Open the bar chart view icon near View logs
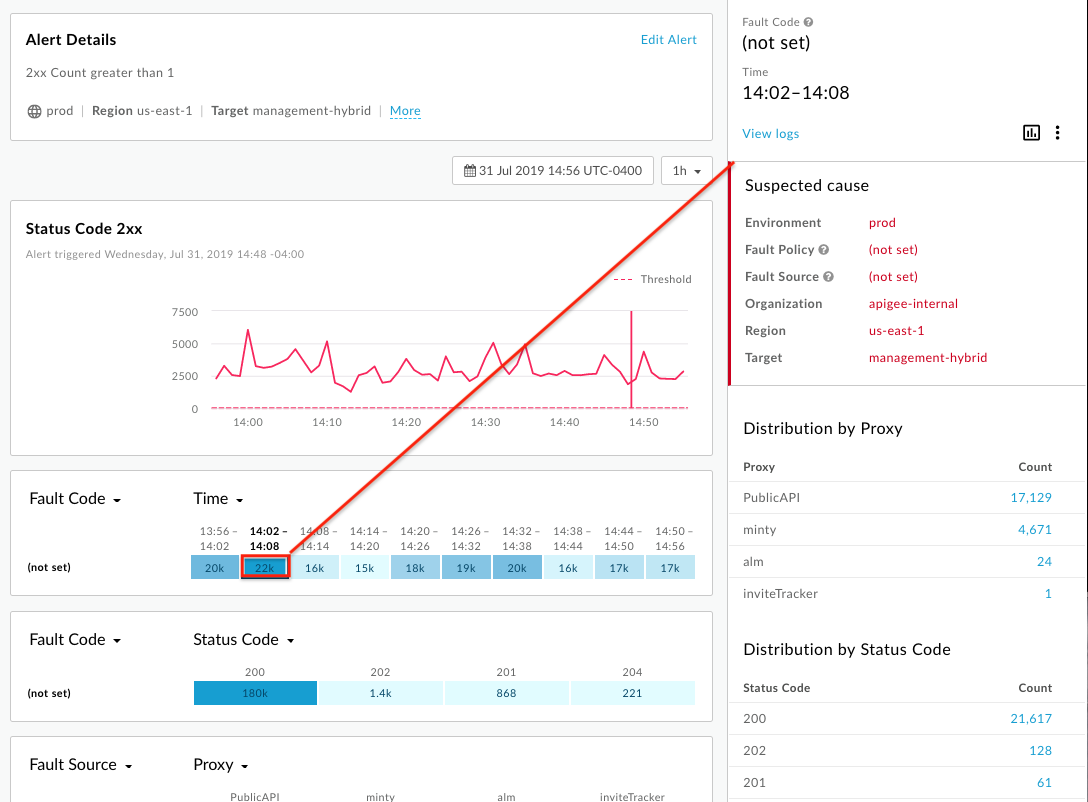This screenshot has width=1088, height=802. point(1031,132)
